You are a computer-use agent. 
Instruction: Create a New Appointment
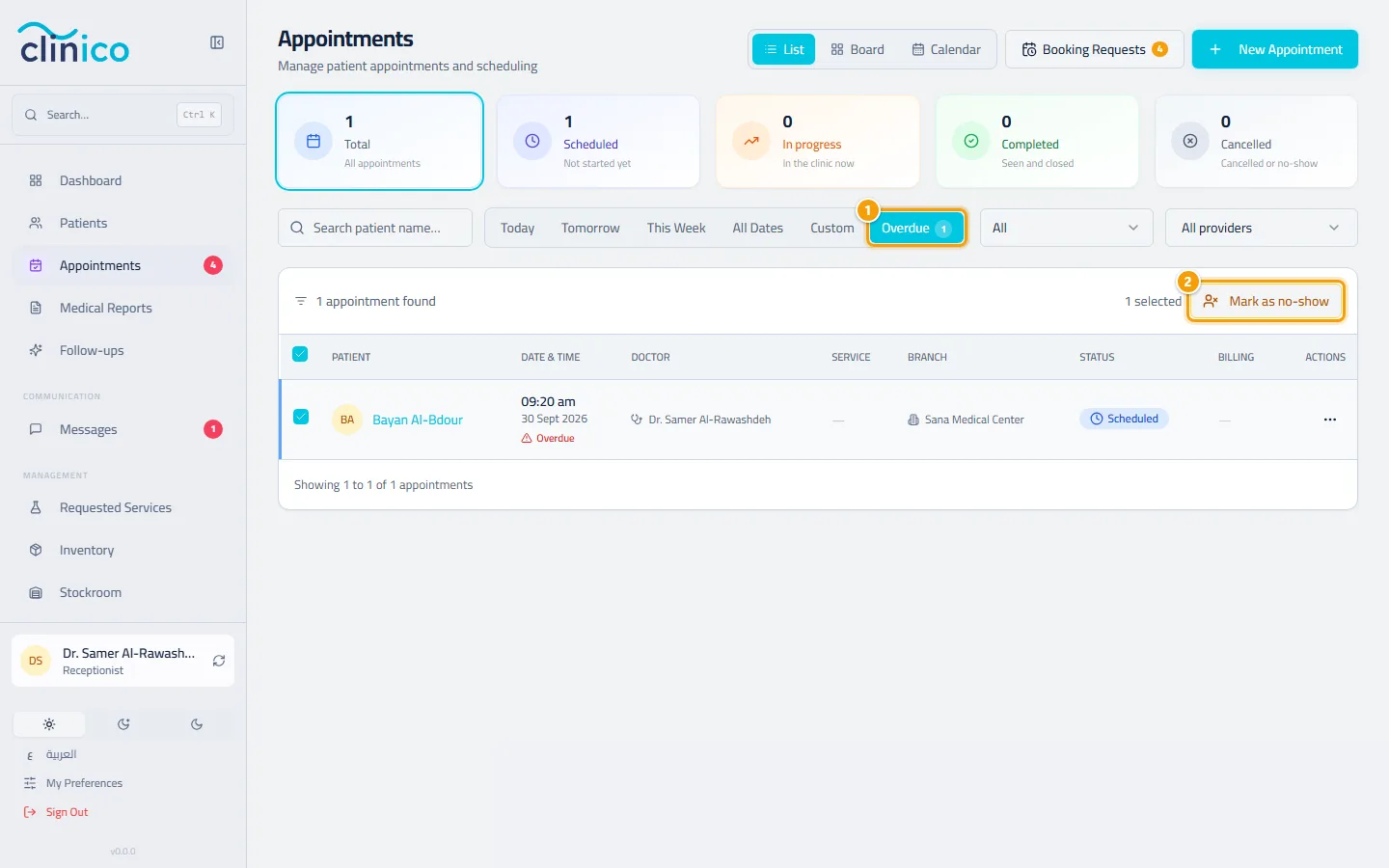[x=1275, y=49]
